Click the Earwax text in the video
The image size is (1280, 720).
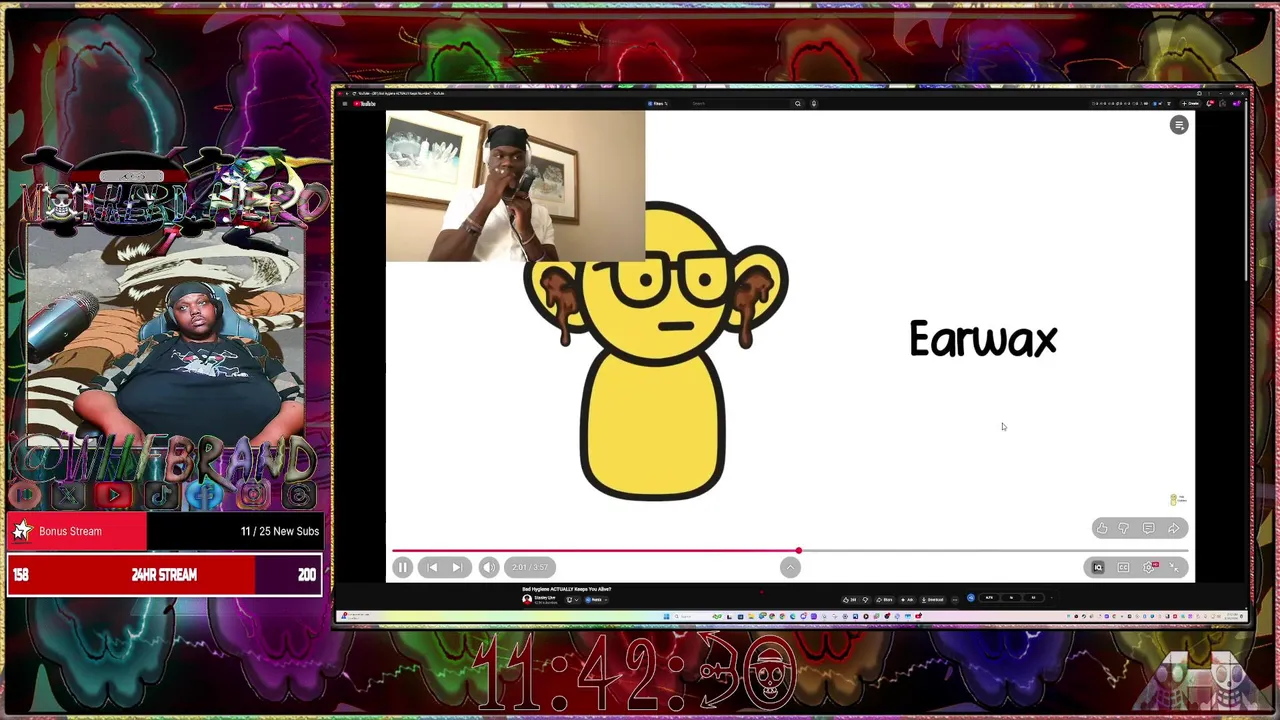[983, 340]
